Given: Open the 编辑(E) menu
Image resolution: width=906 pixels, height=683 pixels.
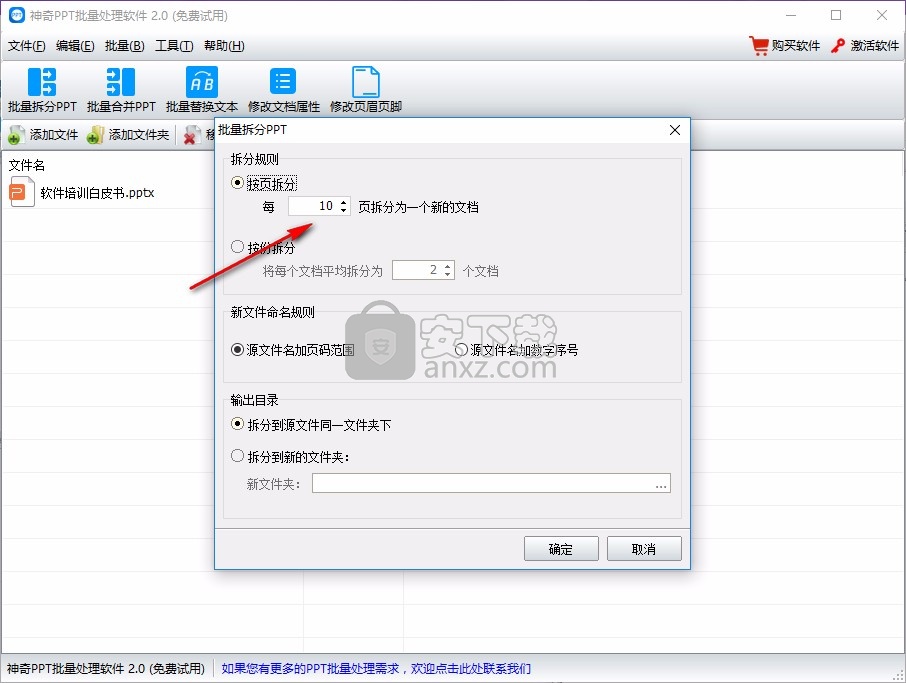Looking at the screenshot, I should [75, 46].
